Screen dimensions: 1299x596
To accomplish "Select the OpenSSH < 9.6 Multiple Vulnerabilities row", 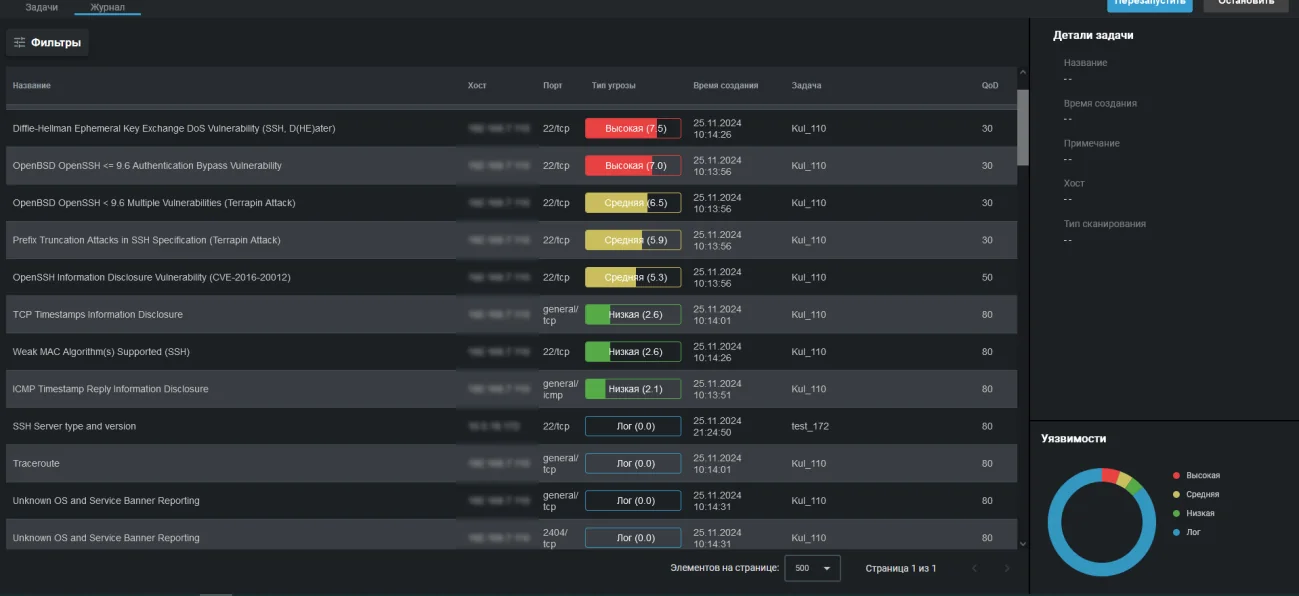I will [x=511, y=203].
